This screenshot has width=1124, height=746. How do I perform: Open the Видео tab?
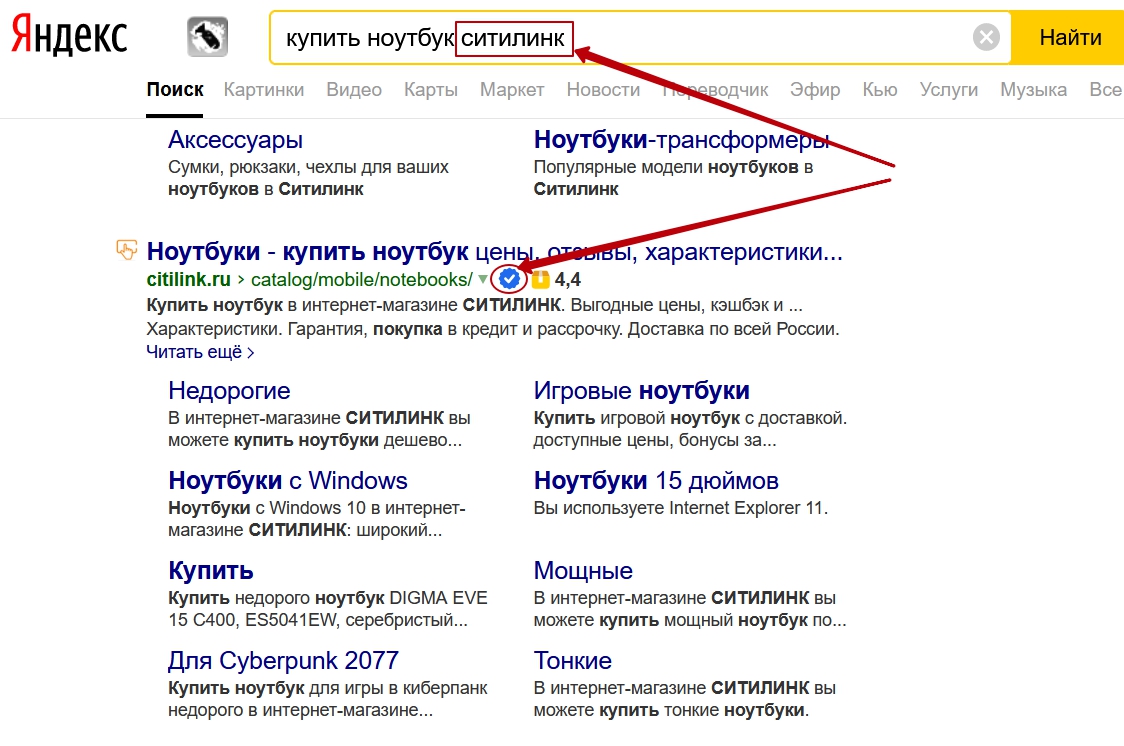(x=354, y=90)
